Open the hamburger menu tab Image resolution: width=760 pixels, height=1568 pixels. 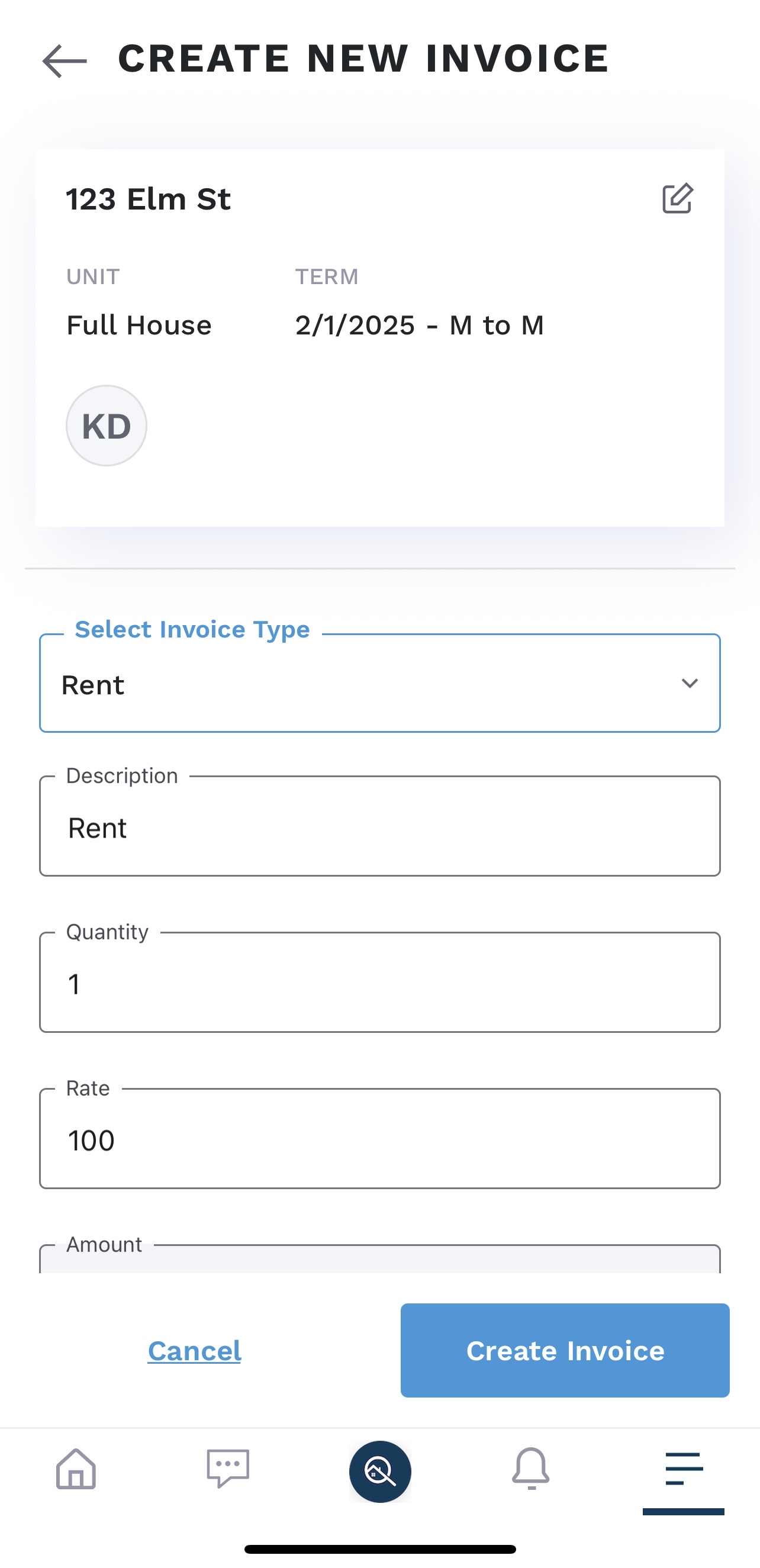(x=683, y=1469)
